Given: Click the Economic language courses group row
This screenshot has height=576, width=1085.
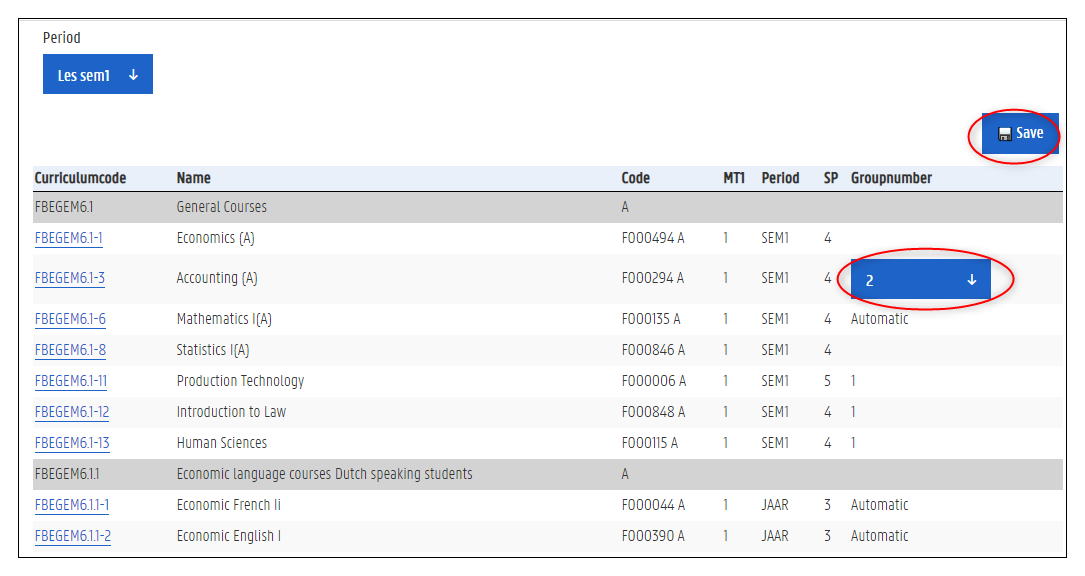Looking at the screenshot, I should pyautogui.click(x=324, y=474).
